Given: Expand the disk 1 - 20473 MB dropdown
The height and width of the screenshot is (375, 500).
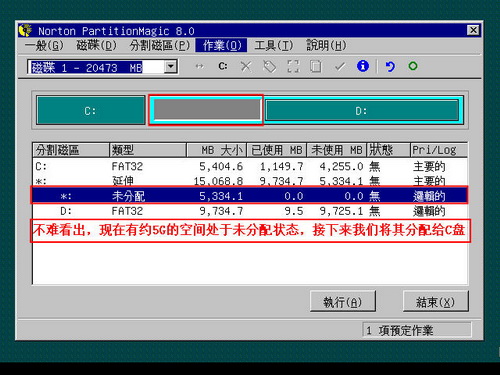Looking at the screenshot, I should (x=171, y=67).
